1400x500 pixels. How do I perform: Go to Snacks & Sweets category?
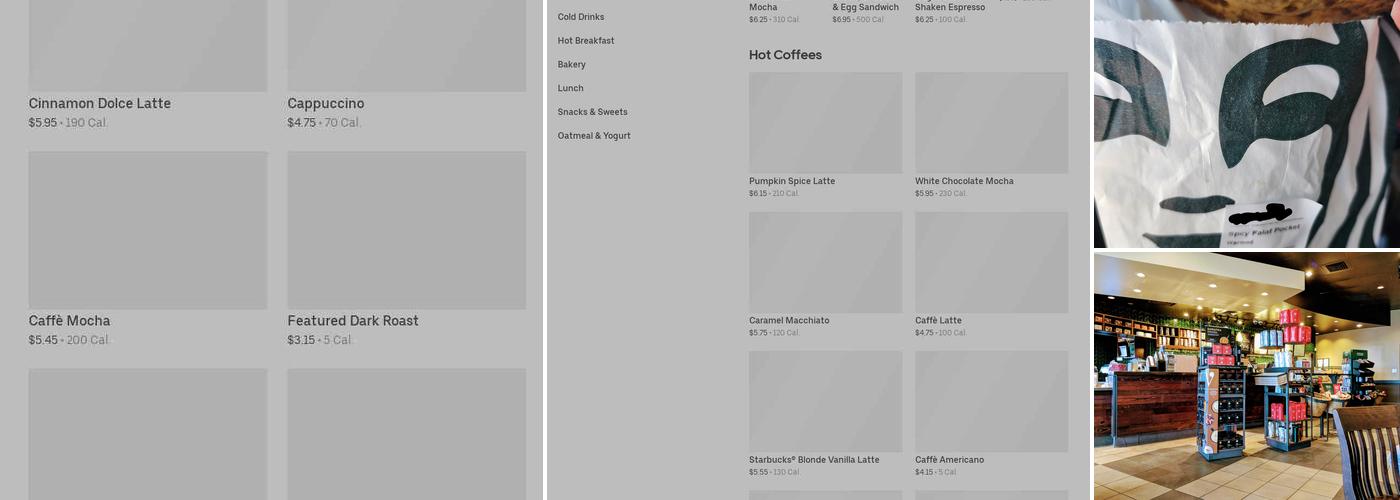593,112
